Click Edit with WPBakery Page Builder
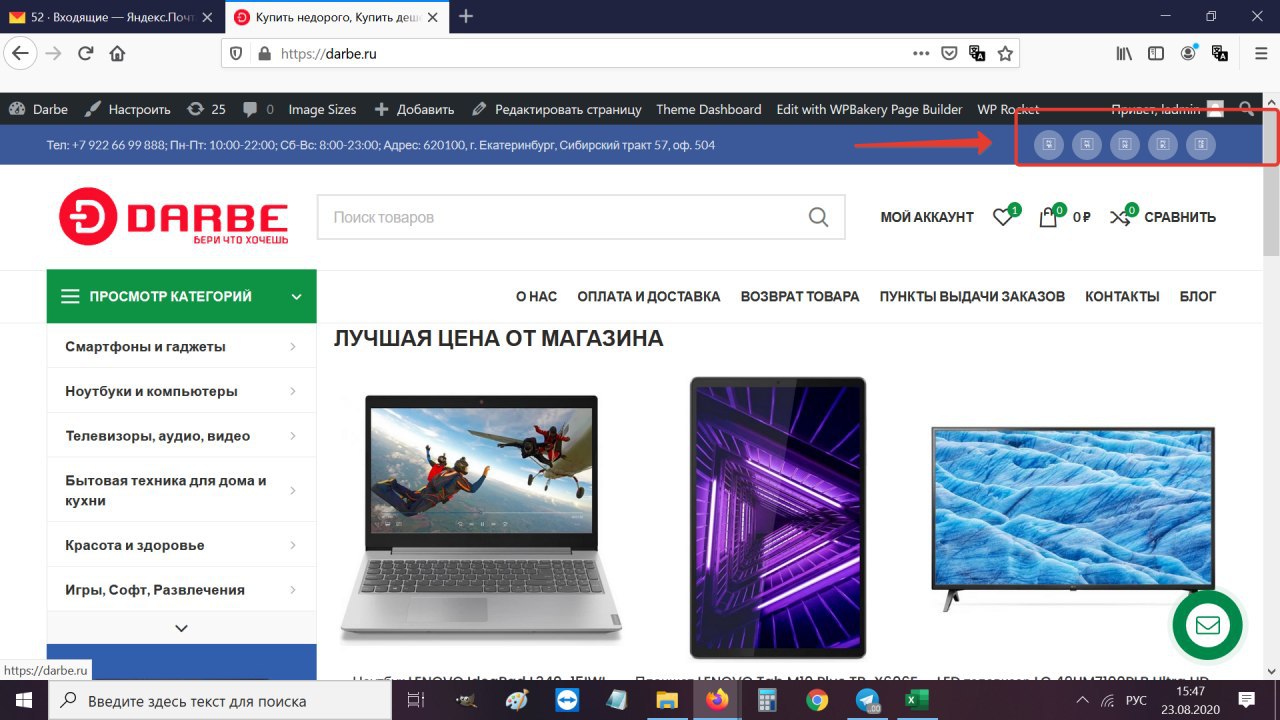The image size is (1280, 720). click(869, 109)
